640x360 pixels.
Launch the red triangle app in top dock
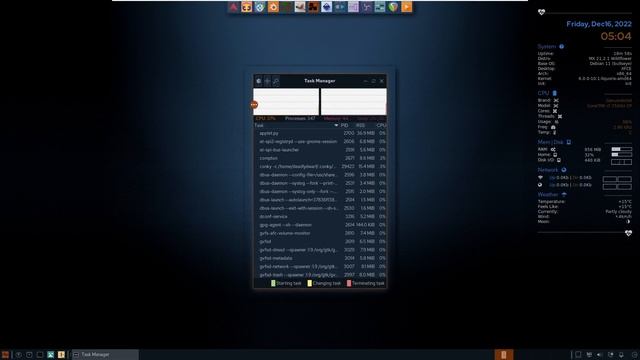[x=233, y=7]
